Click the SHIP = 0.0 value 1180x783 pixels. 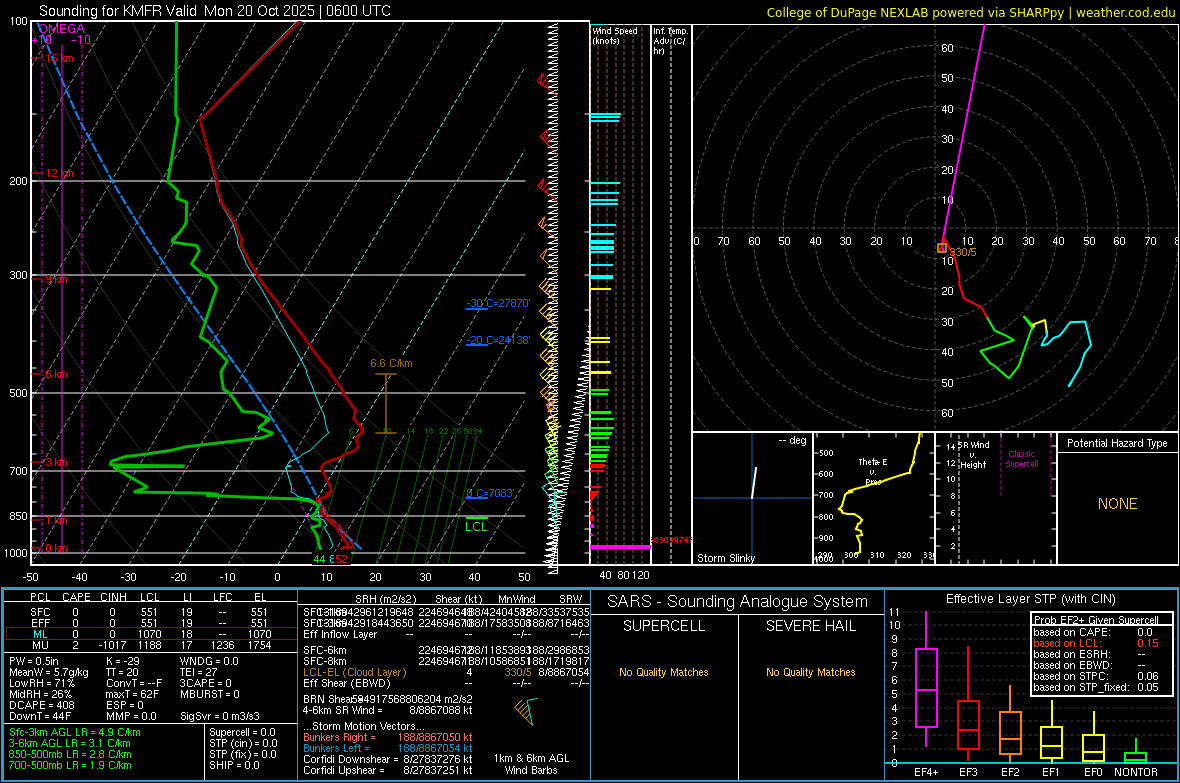[x=234, y=765]
